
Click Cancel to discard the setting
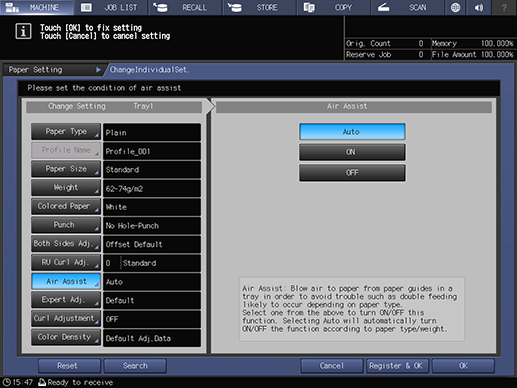[332, 366]
